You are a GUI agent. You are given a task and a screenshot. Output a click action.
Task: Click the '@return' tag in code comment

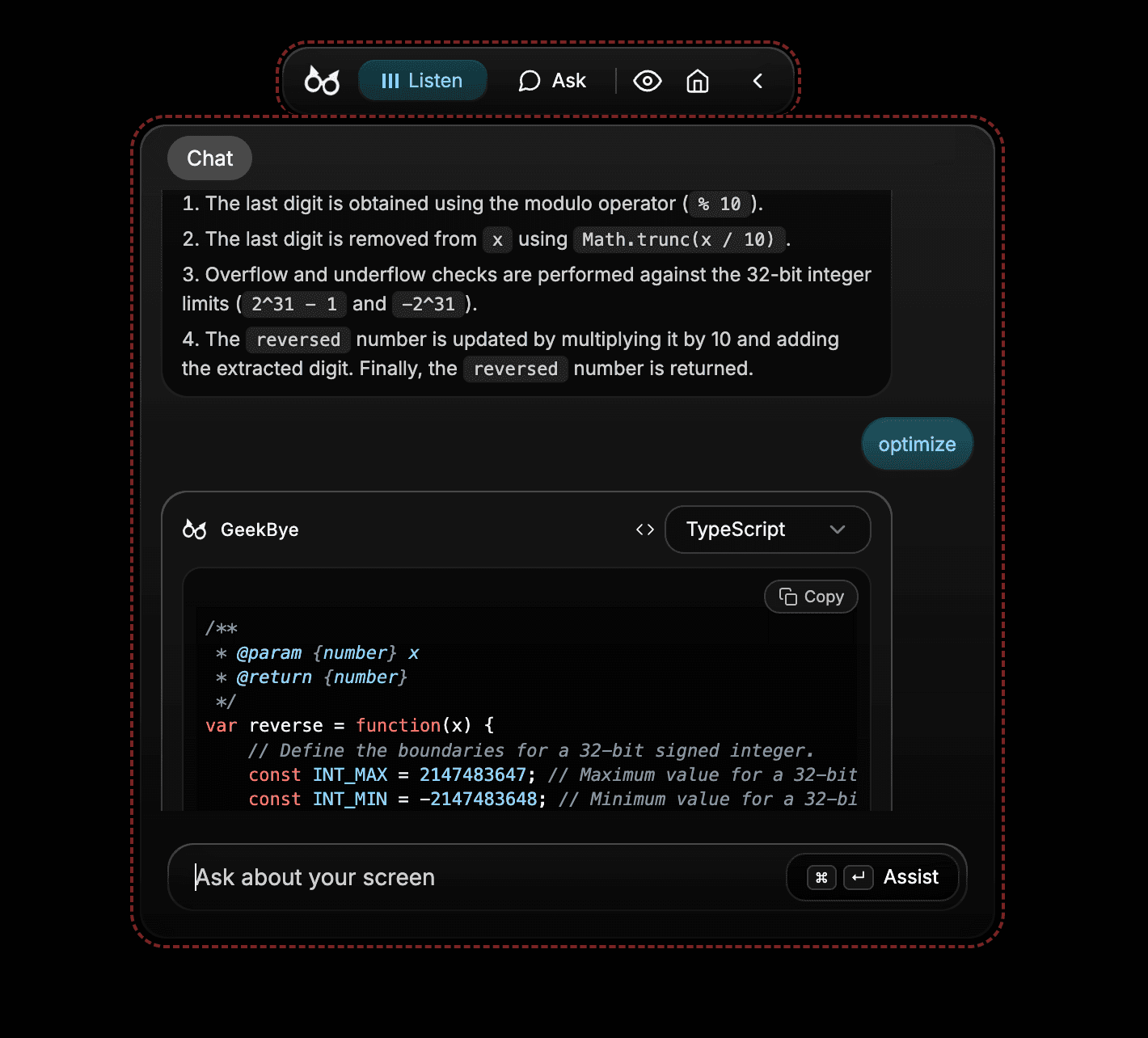pyautogui.click(x=274, y=677)
